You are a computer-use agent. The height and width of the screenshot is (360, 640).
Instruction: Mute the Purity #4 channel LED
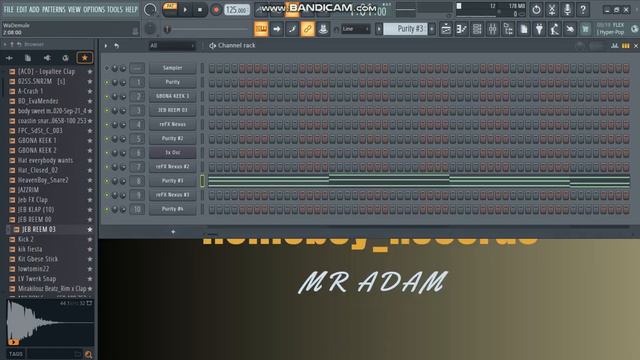(x=107, y=209)
